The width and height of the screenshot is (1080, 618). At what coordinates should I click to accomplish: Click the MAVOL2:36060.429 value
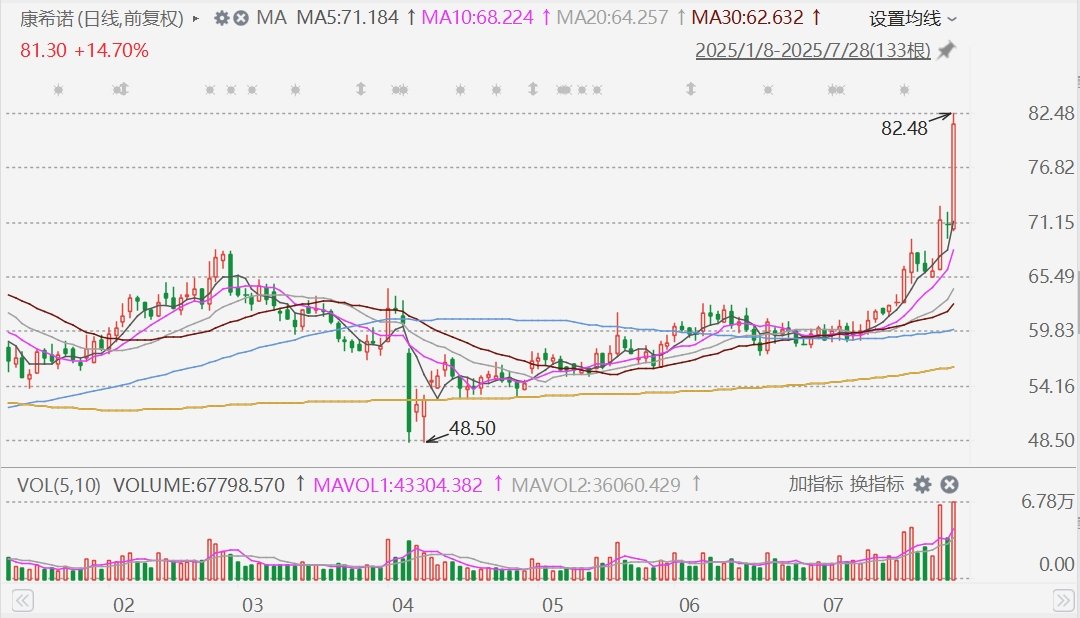pyautogui.click(x=596, y=485)
